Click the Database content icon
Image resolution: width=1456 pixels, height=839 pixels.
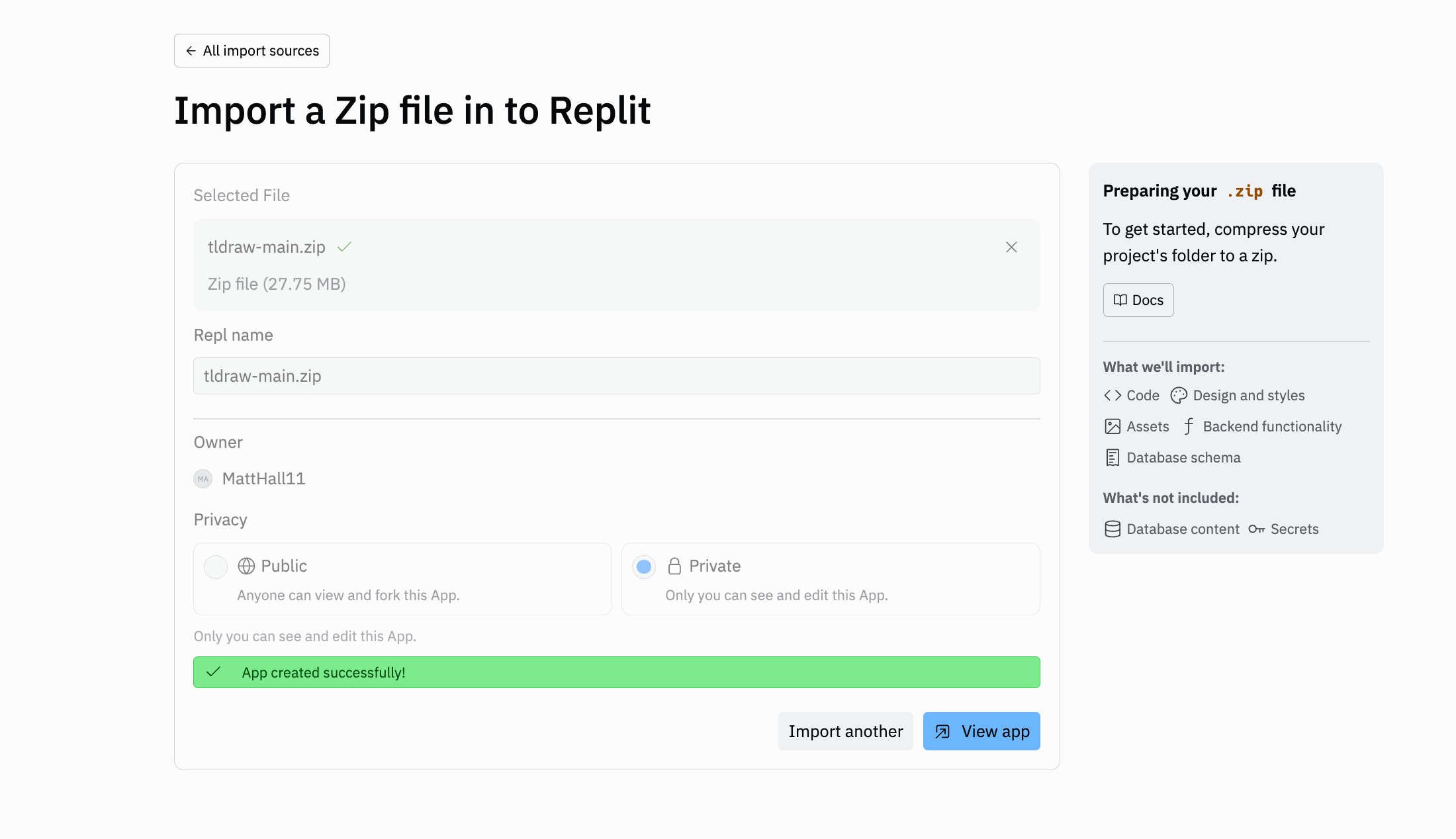1111,529
